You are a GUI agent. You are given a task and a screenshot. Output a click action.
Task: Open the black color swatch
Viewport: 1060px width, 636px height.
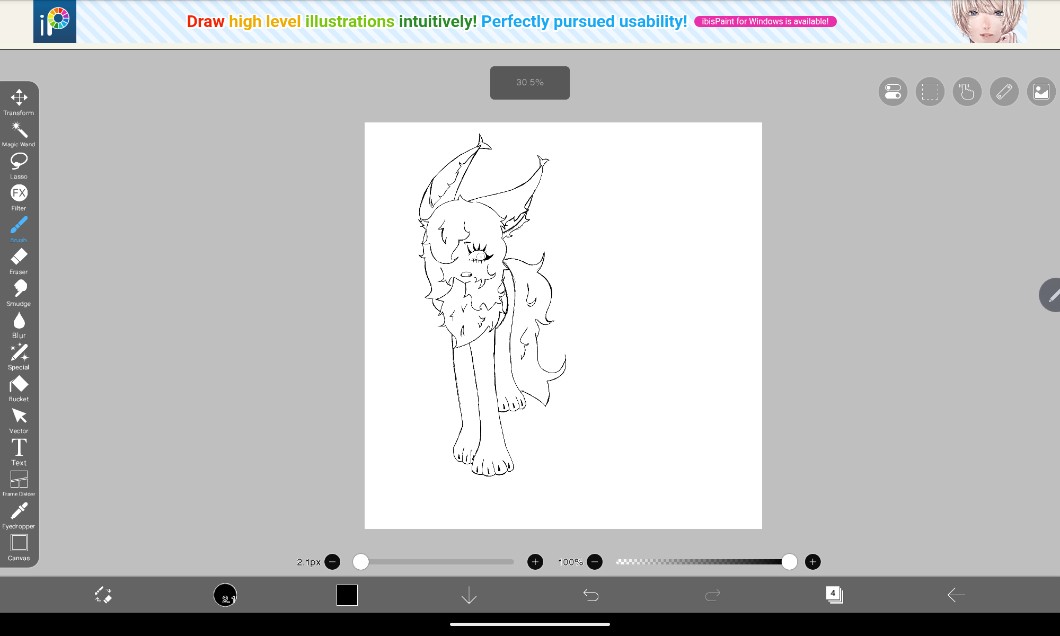tap(347, 595)
